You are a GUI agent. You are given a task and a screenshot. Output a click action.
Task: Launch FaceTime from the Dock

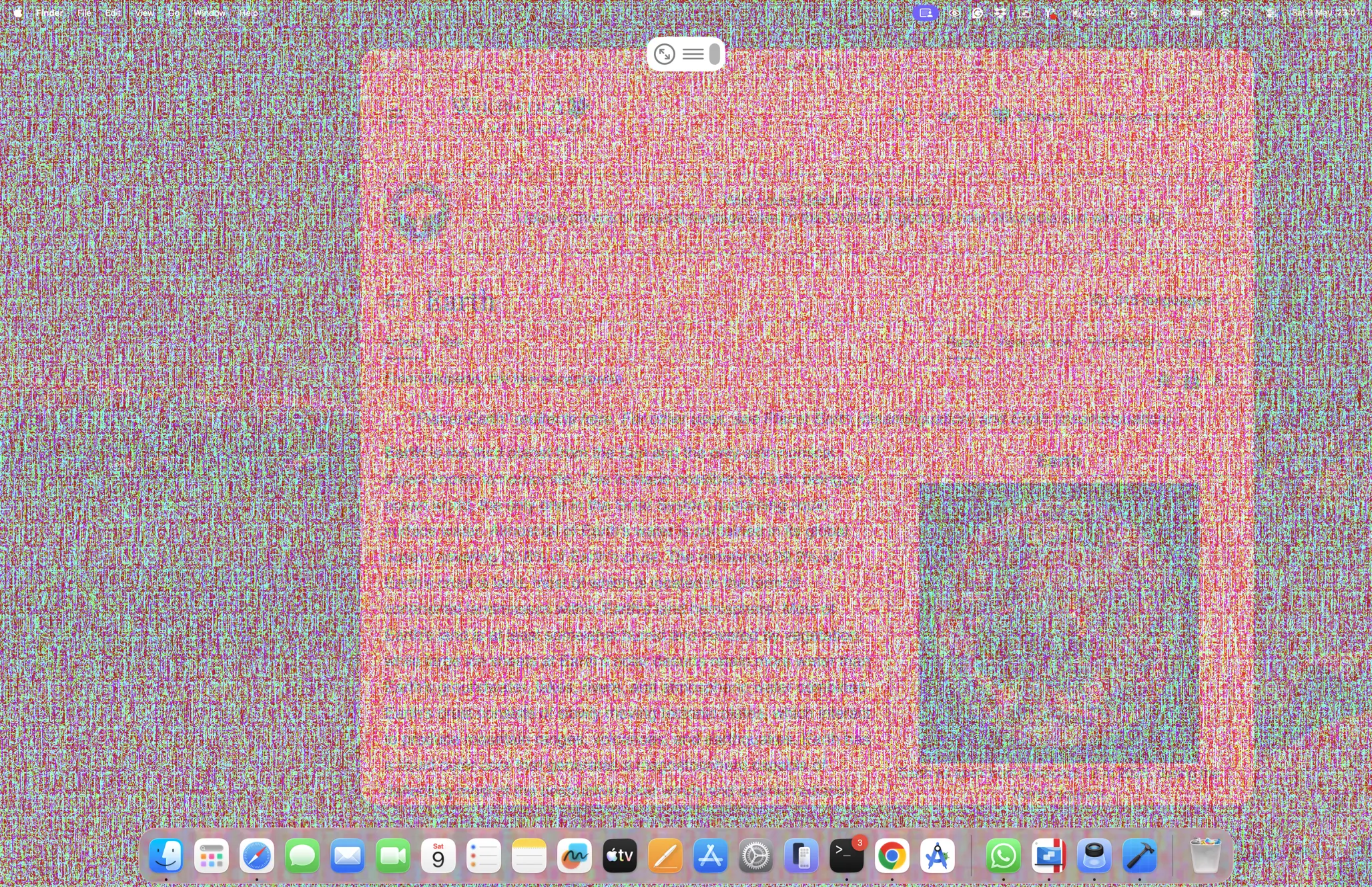393,856
